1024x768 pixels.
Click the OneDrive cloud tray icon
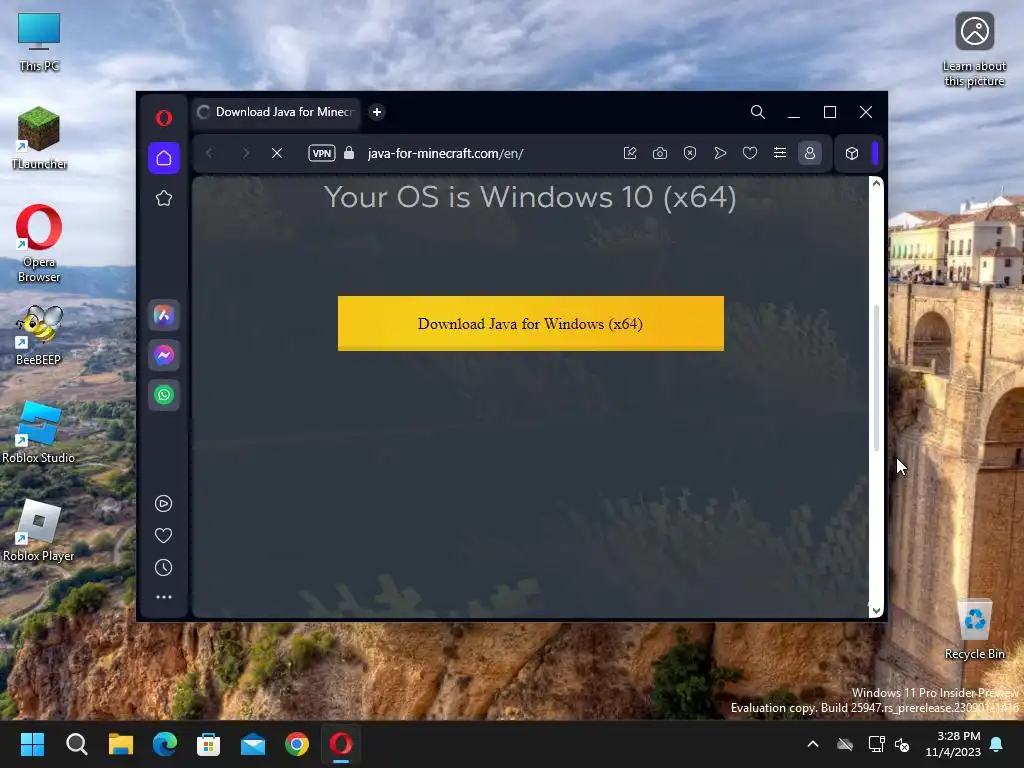click(x=845, y=744)
